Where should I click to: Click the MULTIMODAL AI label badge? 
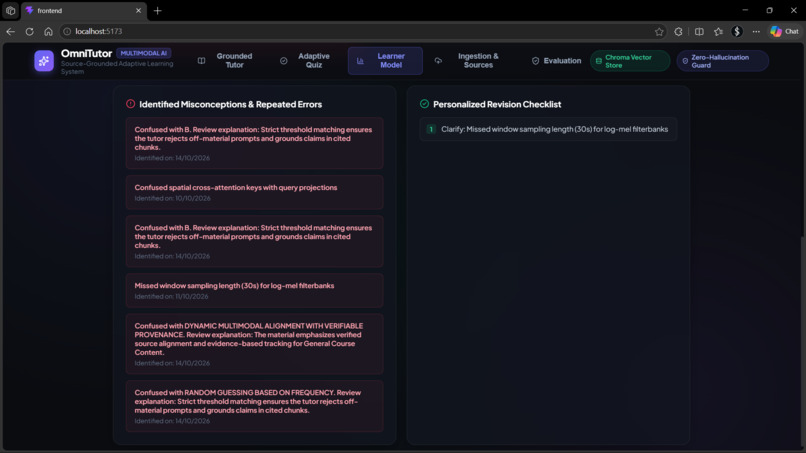(x=143, y=53)
